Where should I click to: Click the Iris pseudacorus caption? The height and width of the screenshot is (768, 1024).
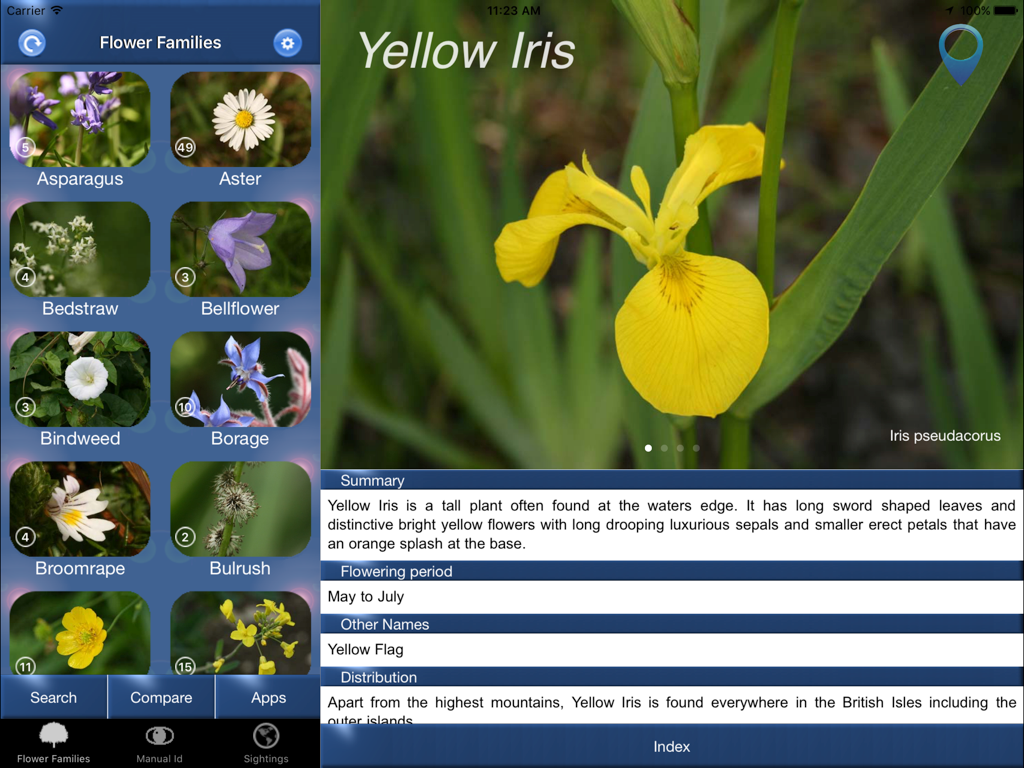coord(944,436)
